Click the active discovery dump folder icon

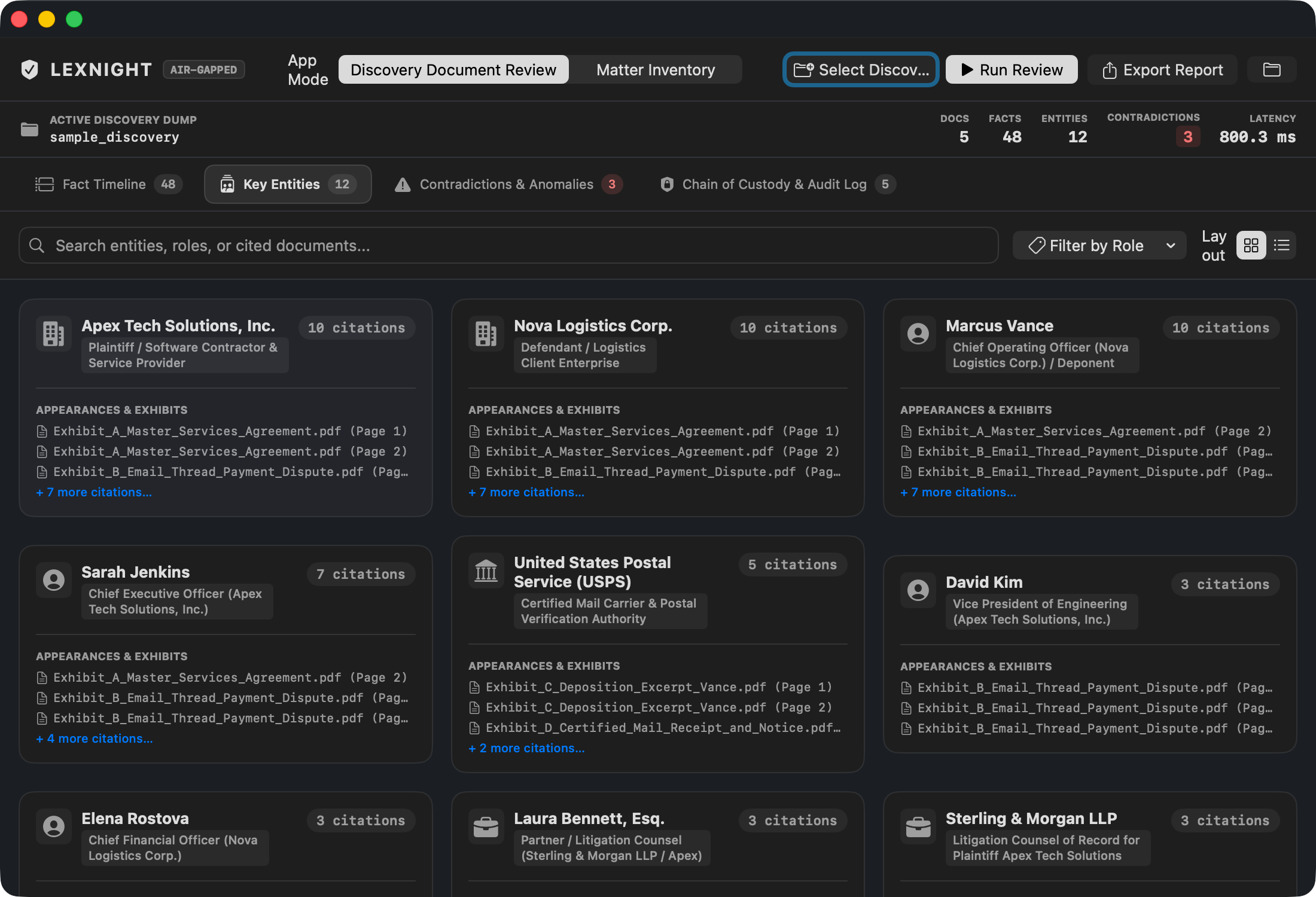click(29, 129)
